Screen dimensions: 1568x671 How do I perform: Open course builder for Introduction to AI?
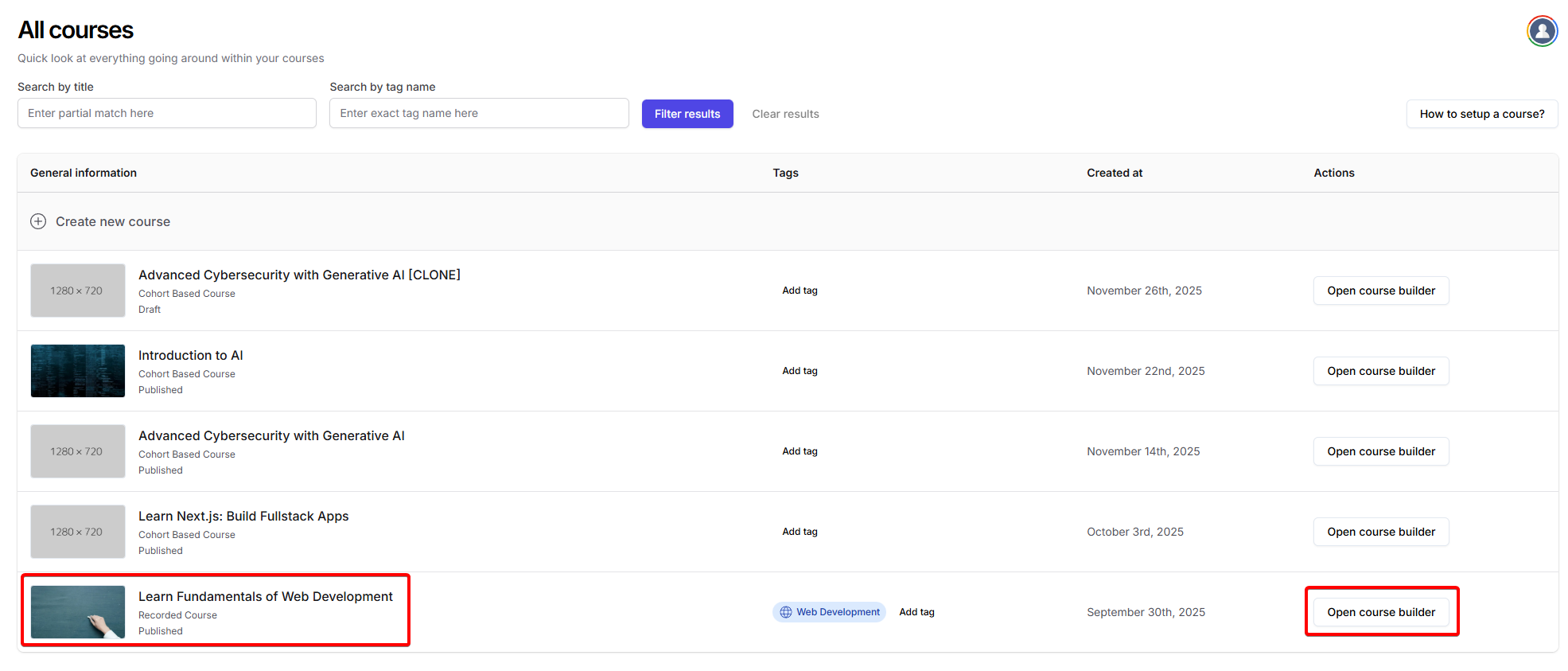[1380, 371]
